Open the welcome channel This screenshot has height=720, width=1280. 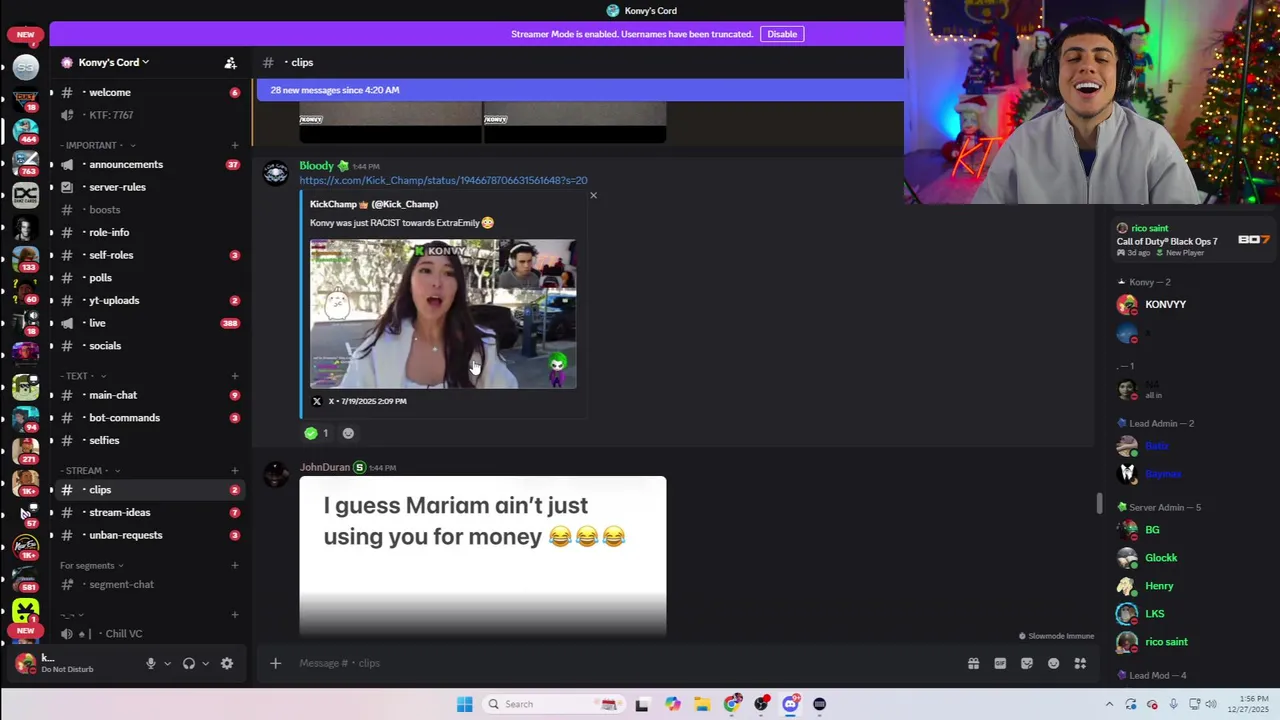[x=148, y=92]
